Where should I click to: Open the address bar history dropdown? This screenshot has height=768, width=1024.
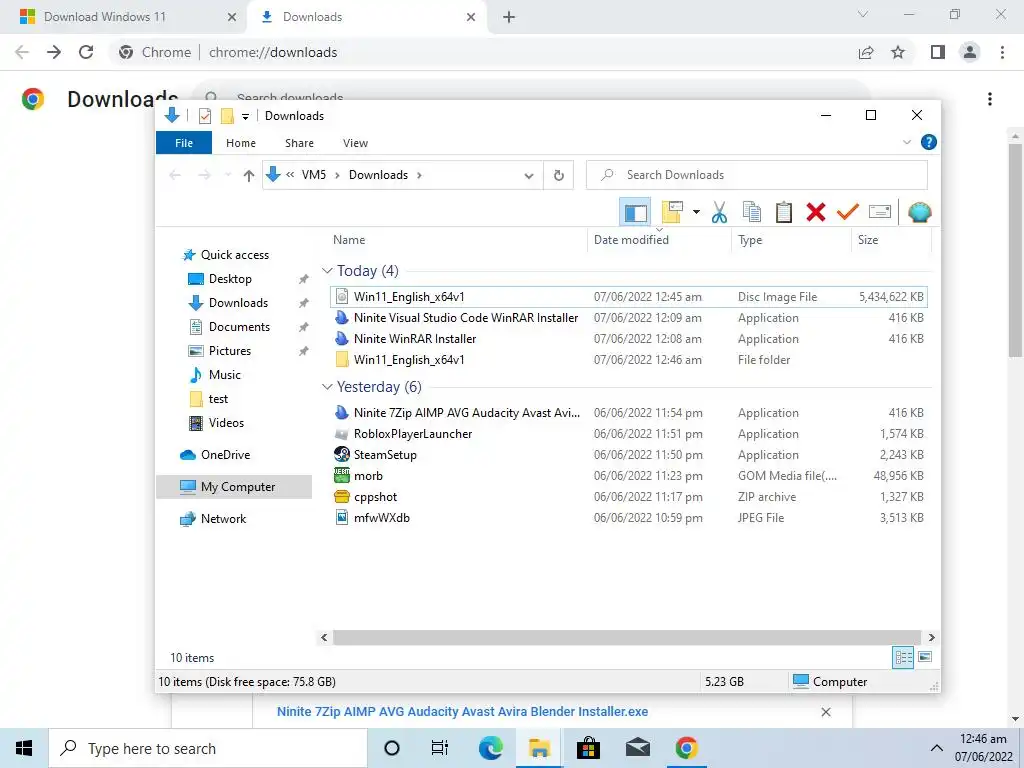pyautogui.click(x=529, y=176)
